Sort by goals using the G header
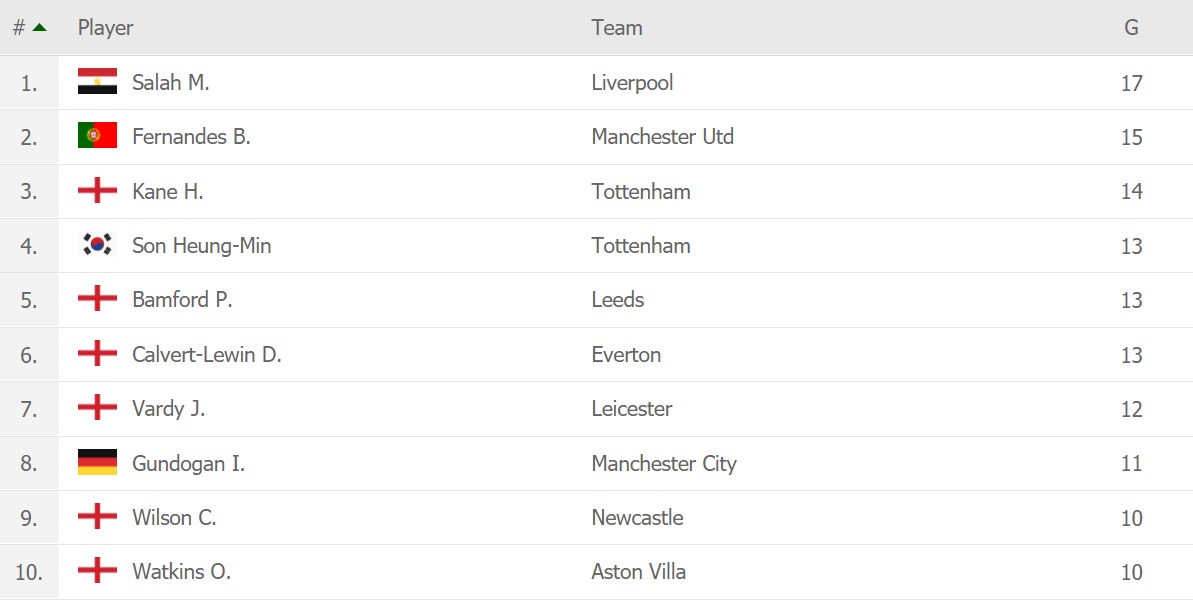This screenshot has height=600, width=1193. pyautogui.click(x=1131, y=27)
